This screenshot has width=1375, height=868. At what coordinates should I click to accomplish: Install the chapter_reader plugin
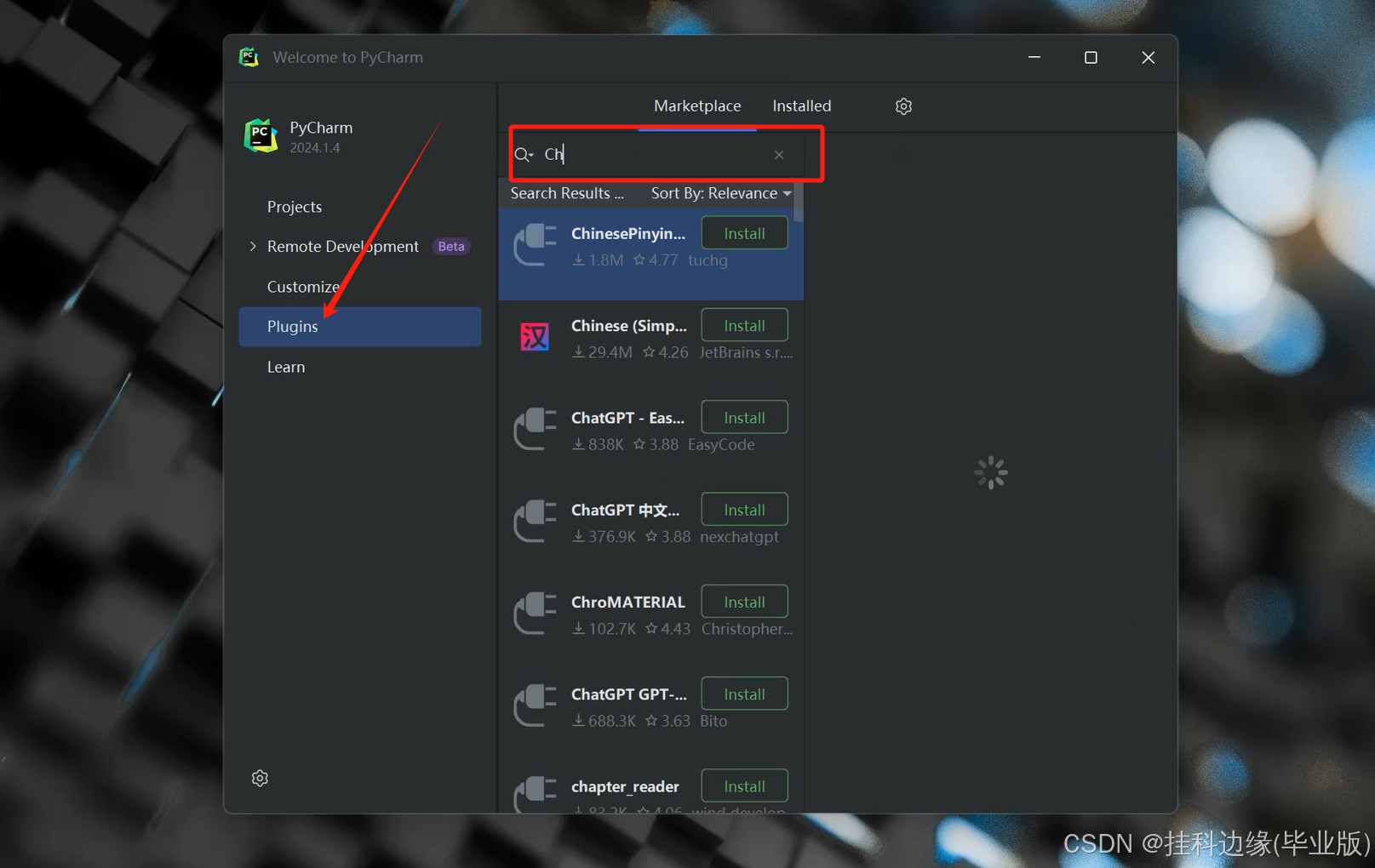(x=744, y=786)
